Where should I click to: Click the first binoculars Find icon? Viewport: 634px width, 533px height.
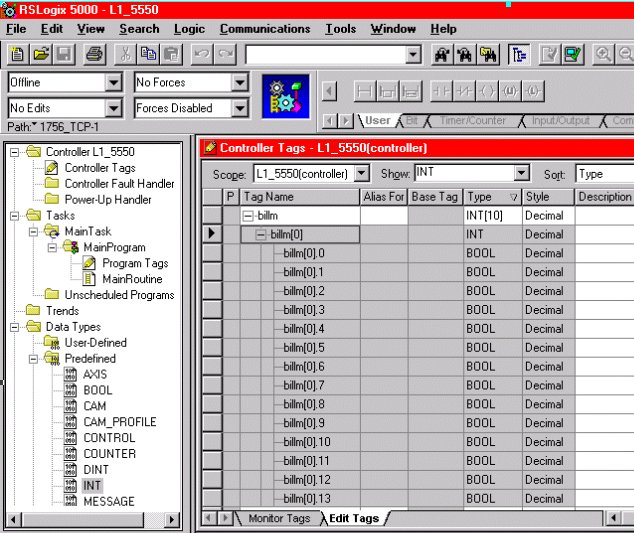(x=442, y=54)
